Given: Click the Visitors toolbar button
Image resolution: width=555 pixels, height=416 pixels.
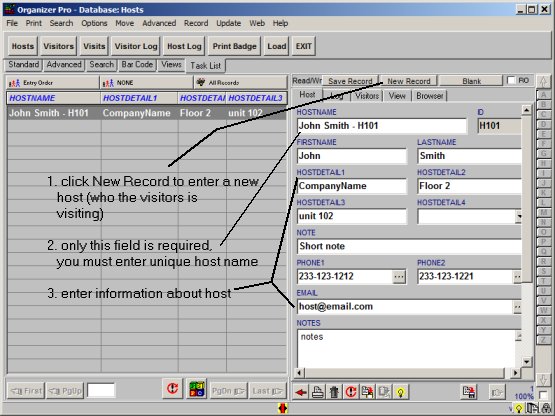Looking at the screenshot, I should (x=58, y=46).
